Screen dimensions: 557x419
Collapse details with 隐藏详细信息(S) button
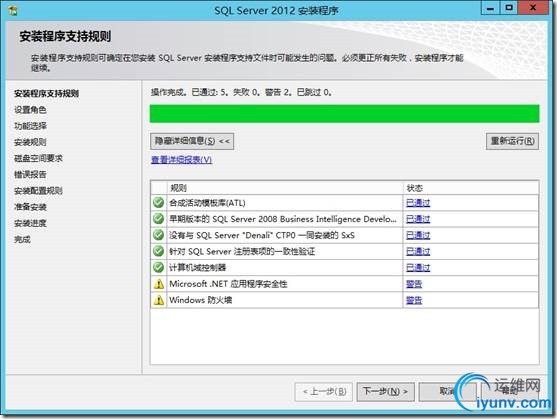tap(192, 141)
